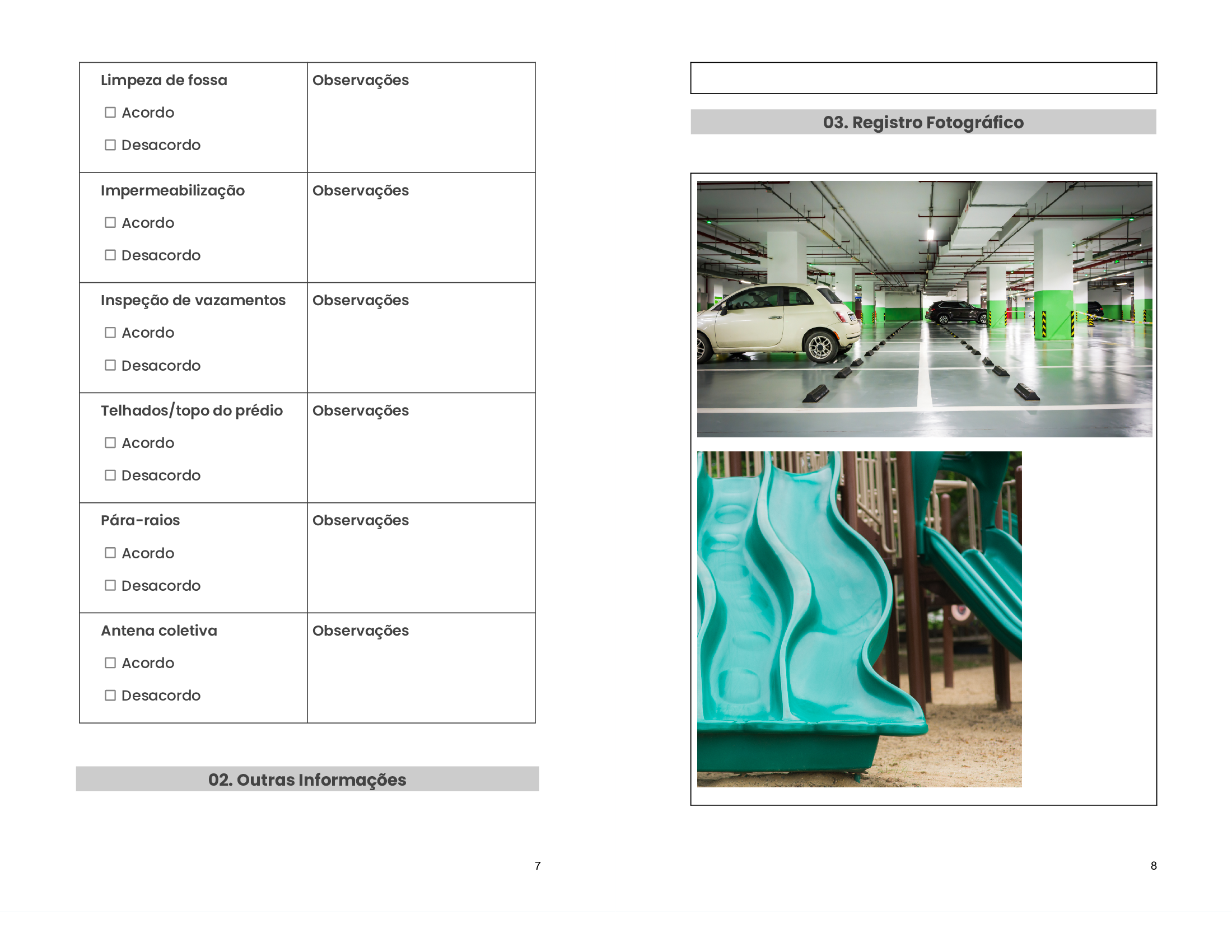Click Observações cell beside Impermeabilização
This screenshot has height=952, width=1232.
[421, 227]
